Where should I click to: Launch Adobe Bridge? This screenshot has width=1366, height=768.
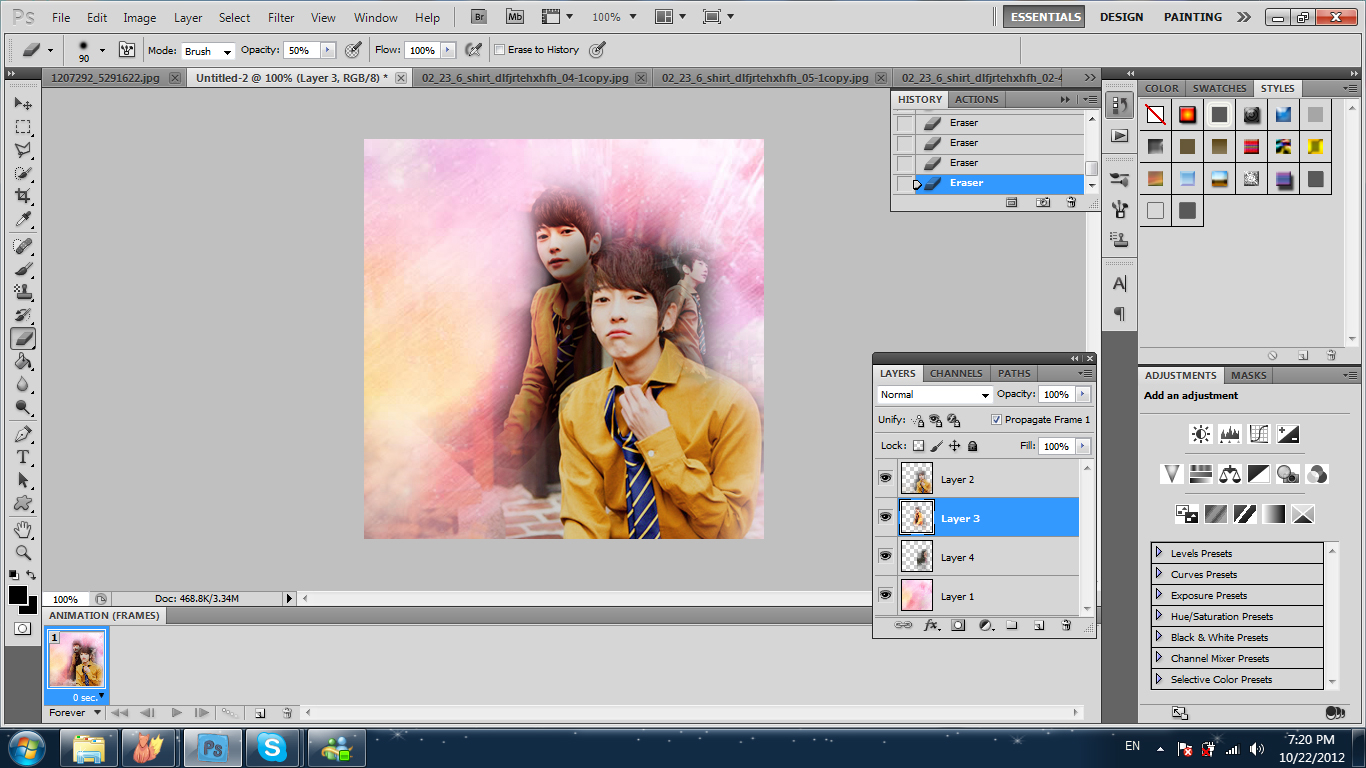click(x=479, y=17)
